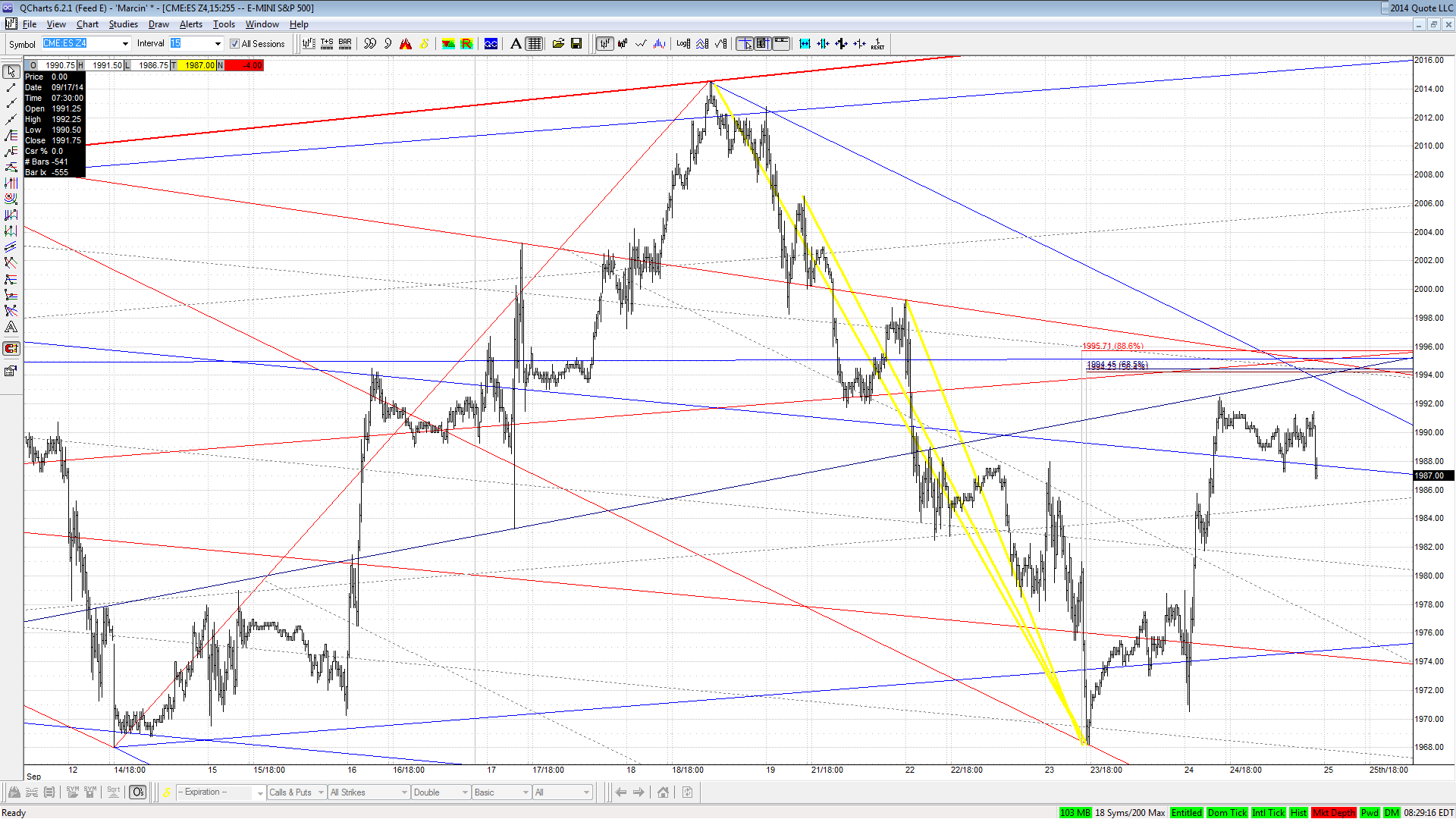Open the Draw menu
1456x819 pixels.
[x=158, y=24]
